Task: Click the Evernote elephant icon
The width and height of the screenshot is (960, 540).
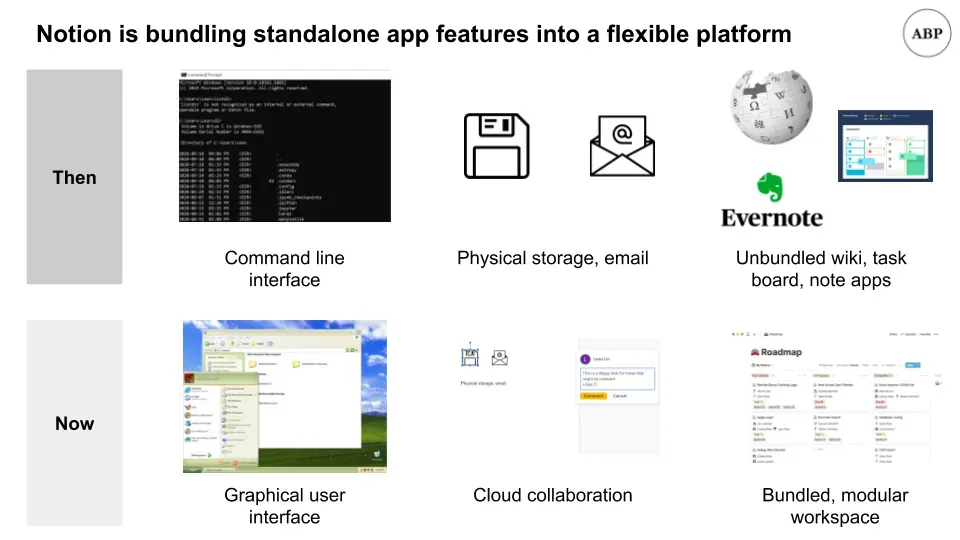Action: click(773, 188)
